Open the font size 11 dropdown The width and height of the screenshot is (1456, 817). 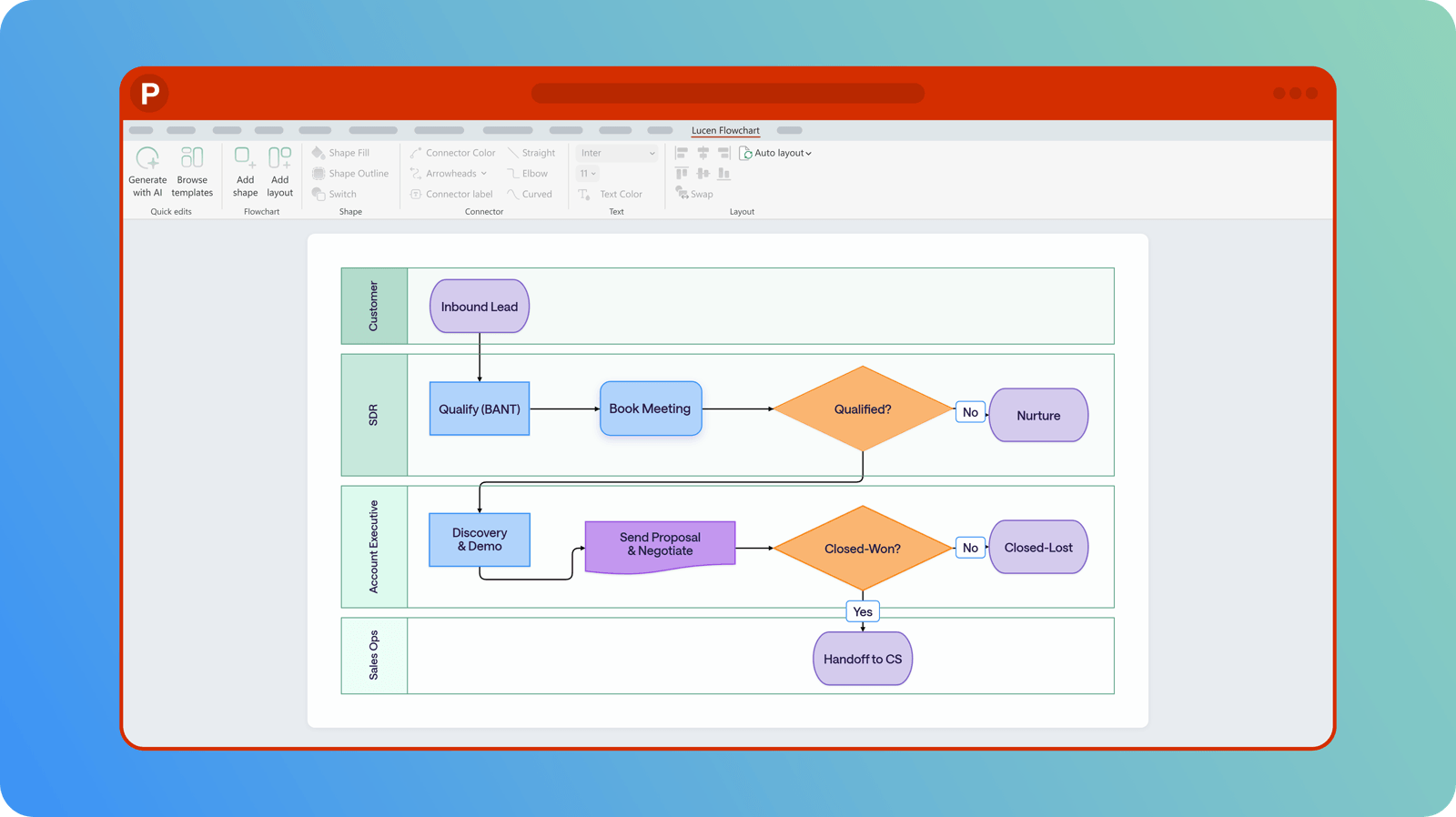(x=588, y=173)
